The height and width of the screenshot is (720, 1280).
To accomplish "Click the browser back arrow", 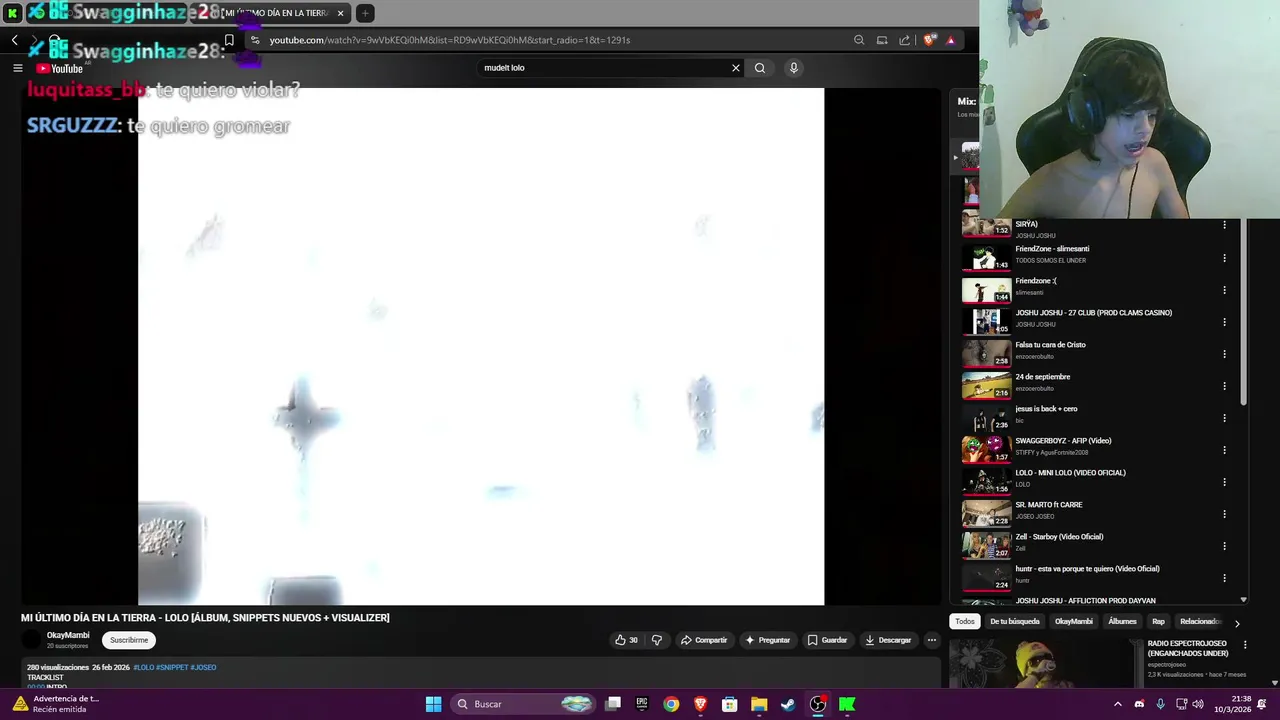I will 14,40.
